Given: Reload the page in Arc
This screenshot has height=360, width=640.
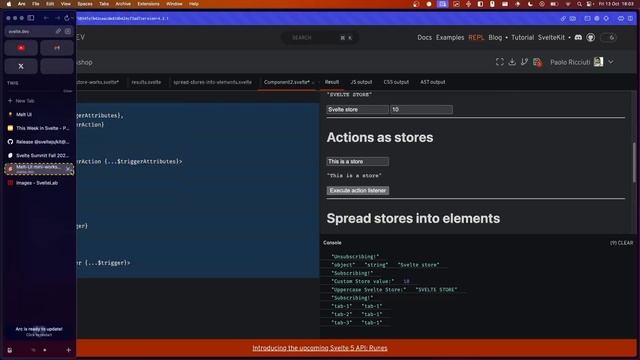Looking at the screenshot, I should point(67,18).
